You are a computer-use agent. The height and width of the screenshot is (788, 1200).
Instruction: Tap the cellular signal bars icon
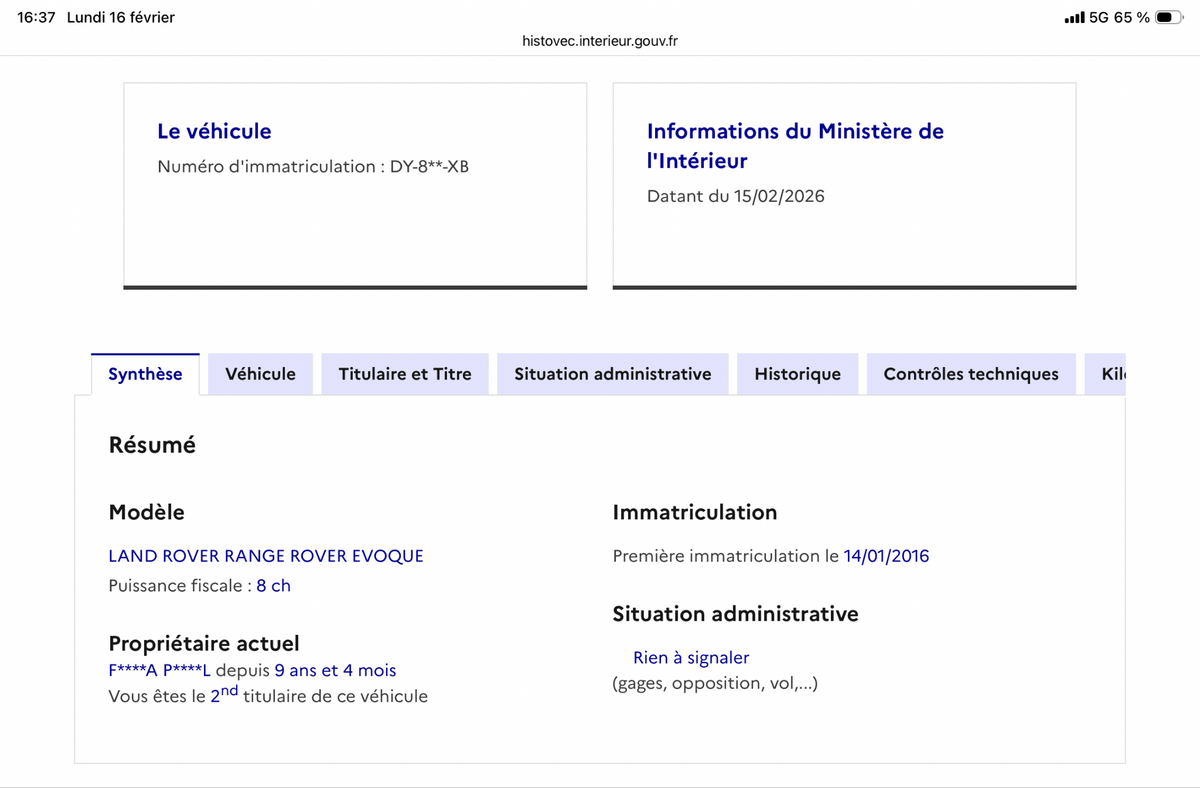[x=1074, y=18]
